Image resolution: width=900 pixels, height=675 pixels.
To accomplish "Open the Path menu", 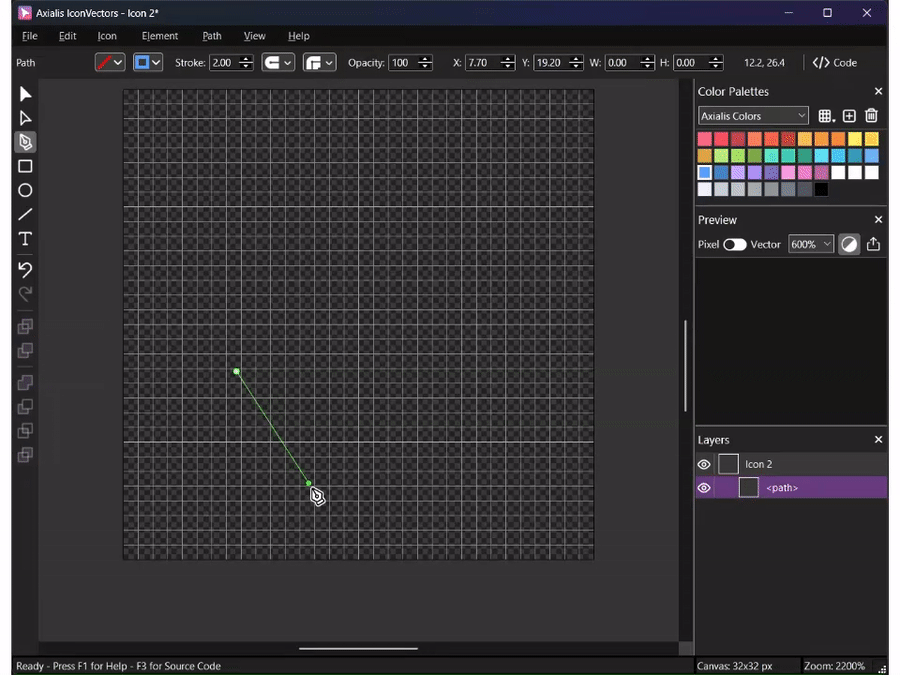I will (212, 36).
